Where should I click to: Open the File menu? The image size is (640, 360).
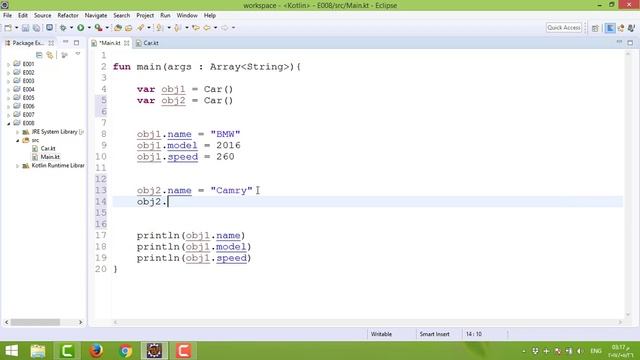click(7, 16)
